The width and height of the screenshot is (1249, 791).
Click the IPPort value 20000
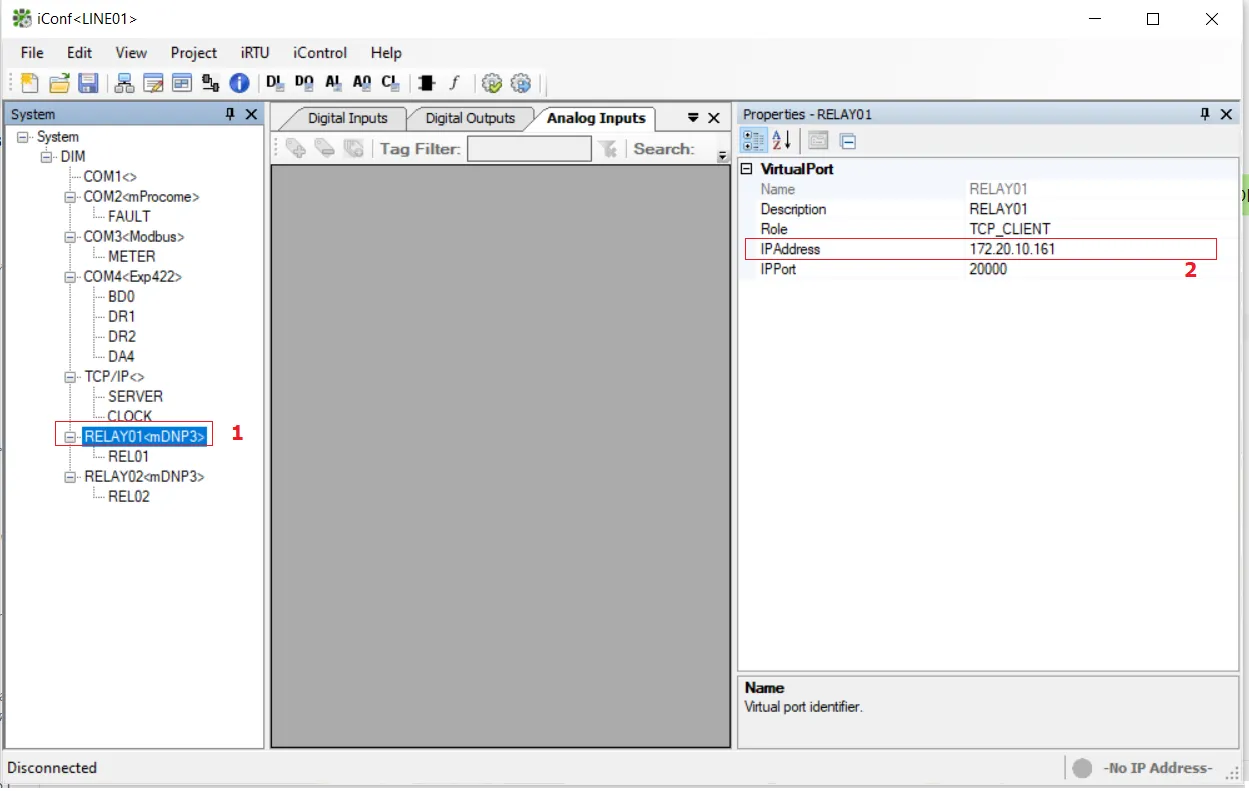(x=988, y=269)
